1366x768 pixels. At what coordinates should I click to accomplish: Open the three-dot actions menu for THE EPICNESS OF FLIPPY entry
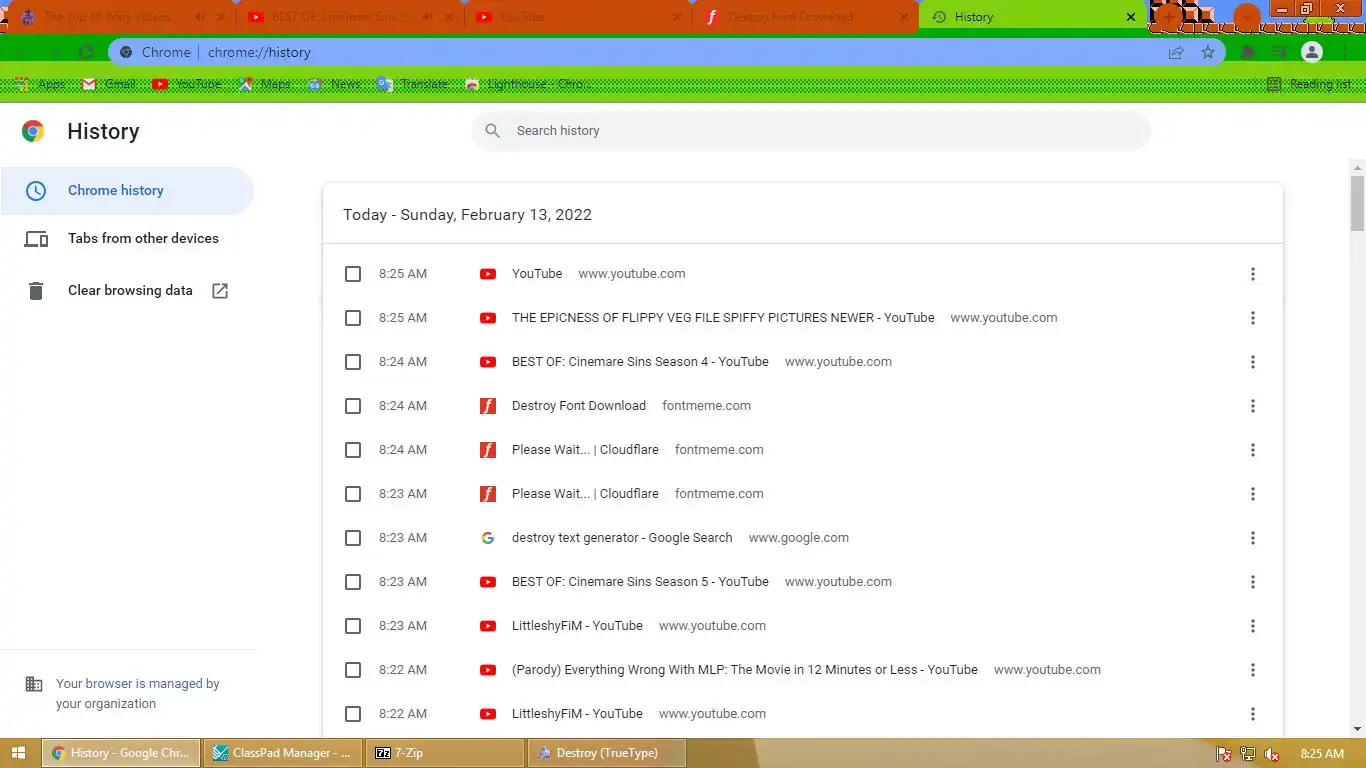(x=1253, y=318)
